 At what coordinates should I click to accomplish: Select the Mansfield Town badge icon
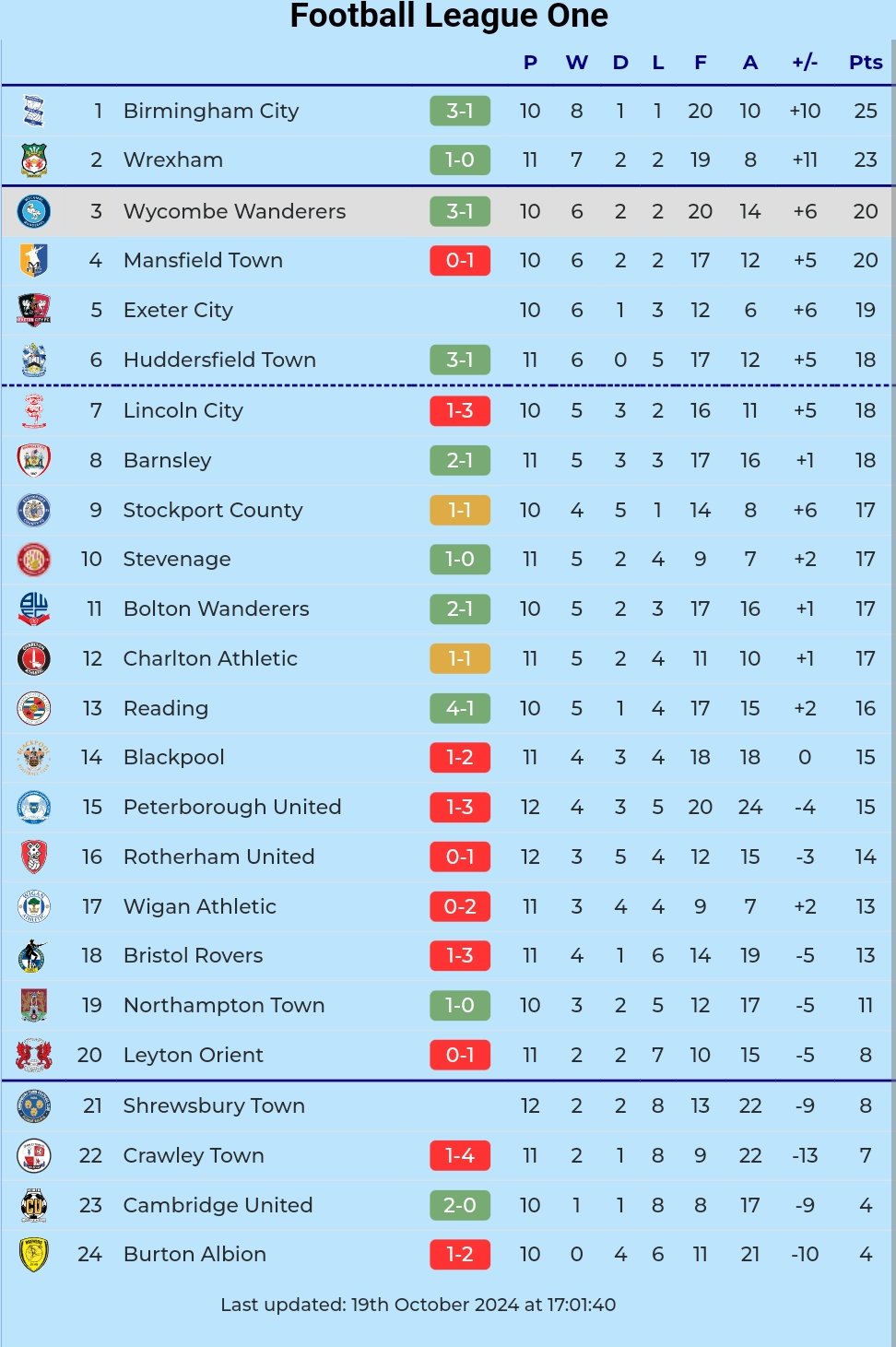(34, 261)
